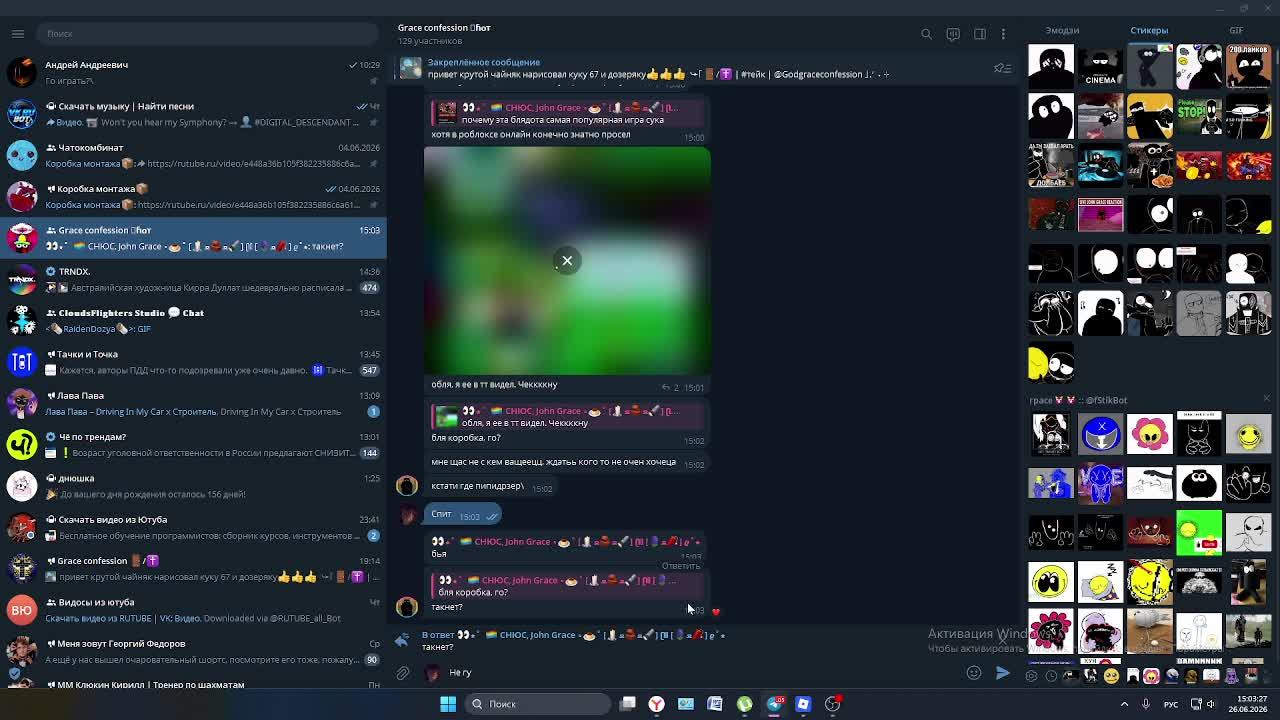
Task: Cancel the blurred media download
Action: point(567,261)
